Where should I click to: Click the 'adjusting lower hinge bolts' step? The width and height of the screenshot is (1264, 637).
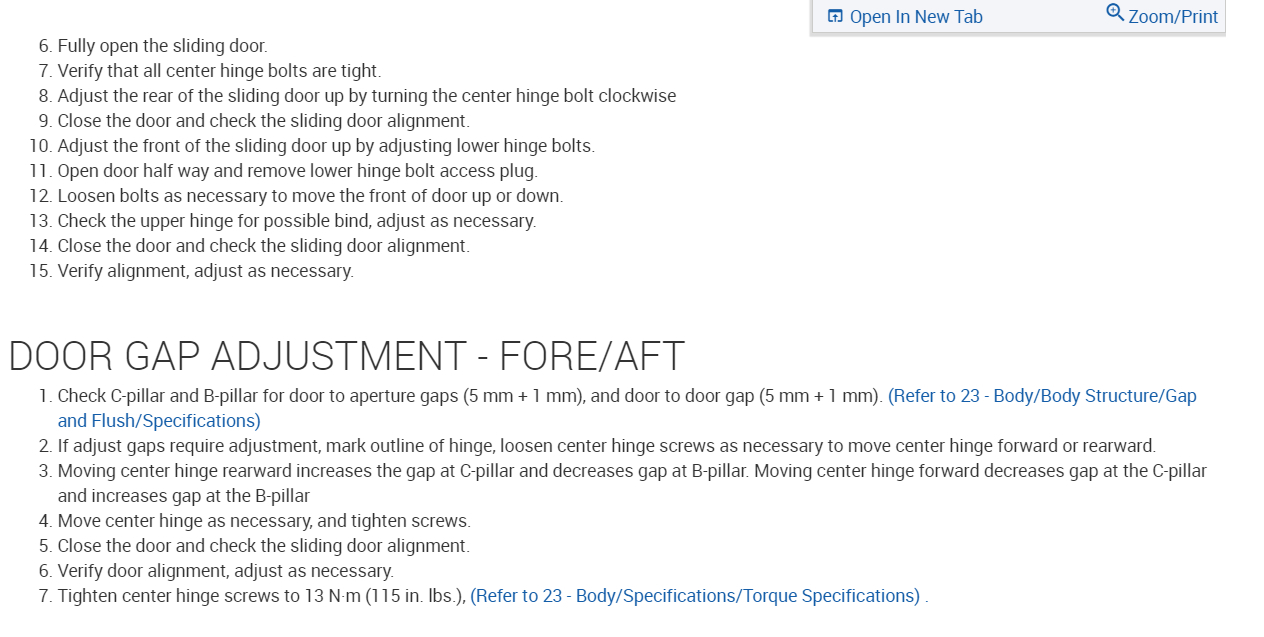326,146
